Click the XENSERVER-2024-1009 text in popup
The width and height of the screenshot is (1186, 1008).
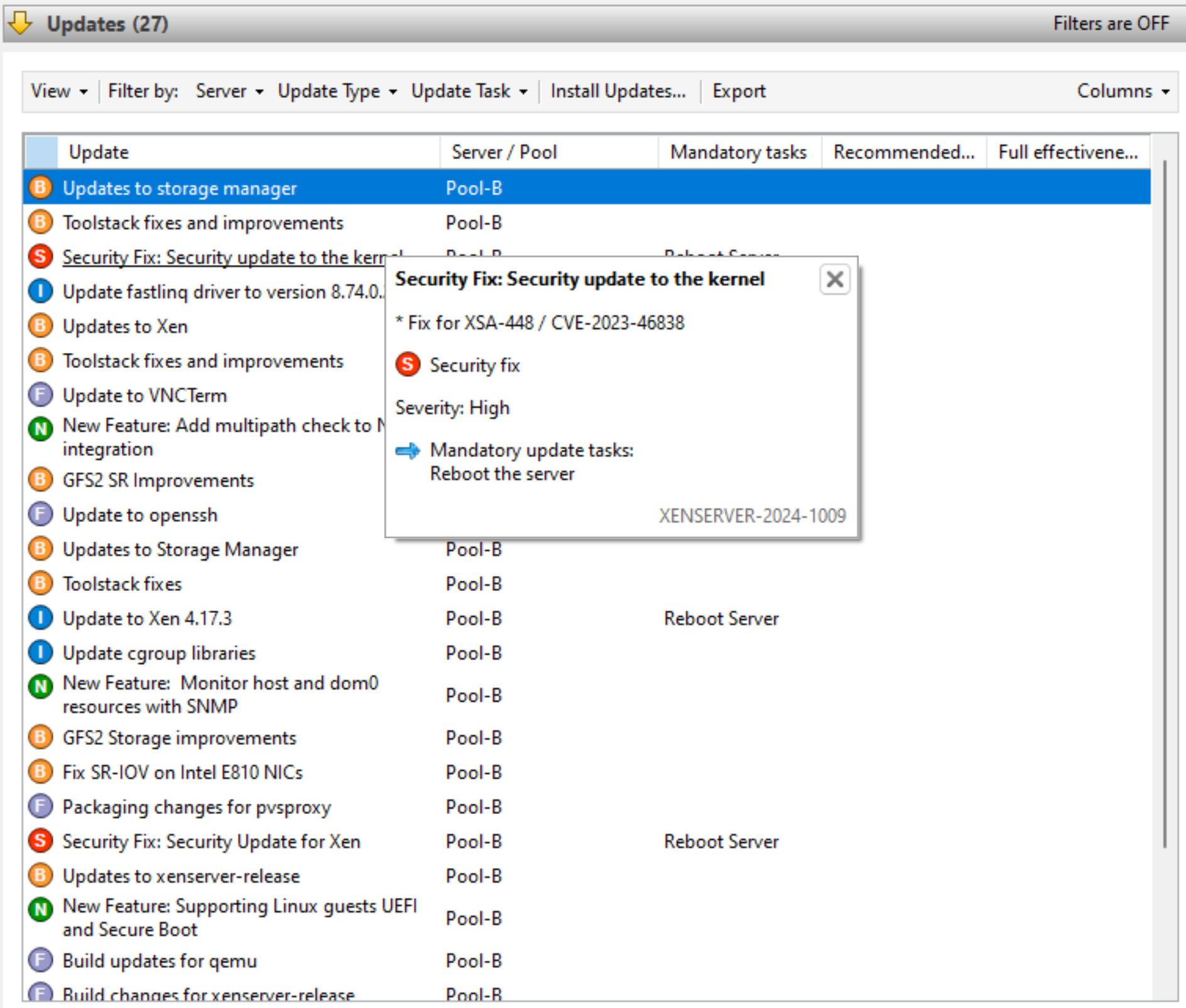click(x=752, y=516)
